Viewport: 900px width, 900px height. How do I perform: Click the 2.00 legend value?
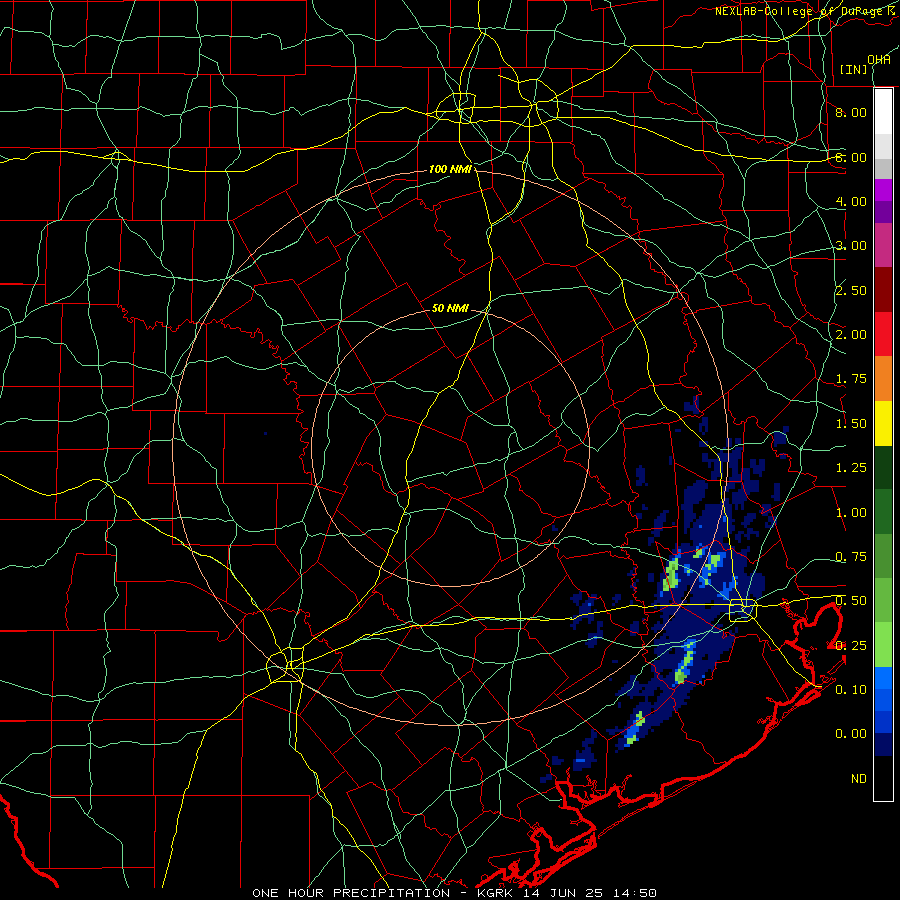851,335
